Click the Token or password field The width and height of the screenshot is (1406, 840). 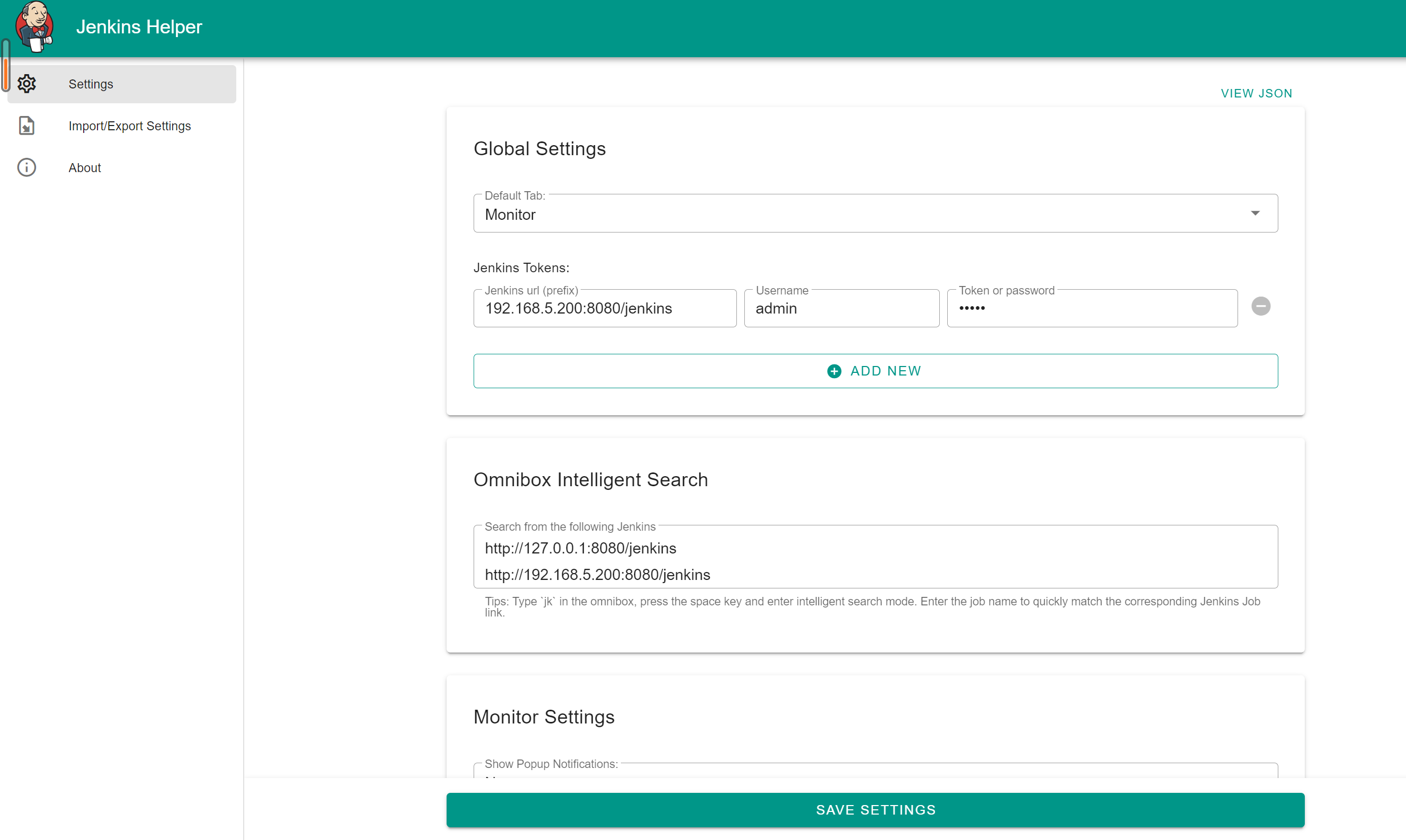1091,308
